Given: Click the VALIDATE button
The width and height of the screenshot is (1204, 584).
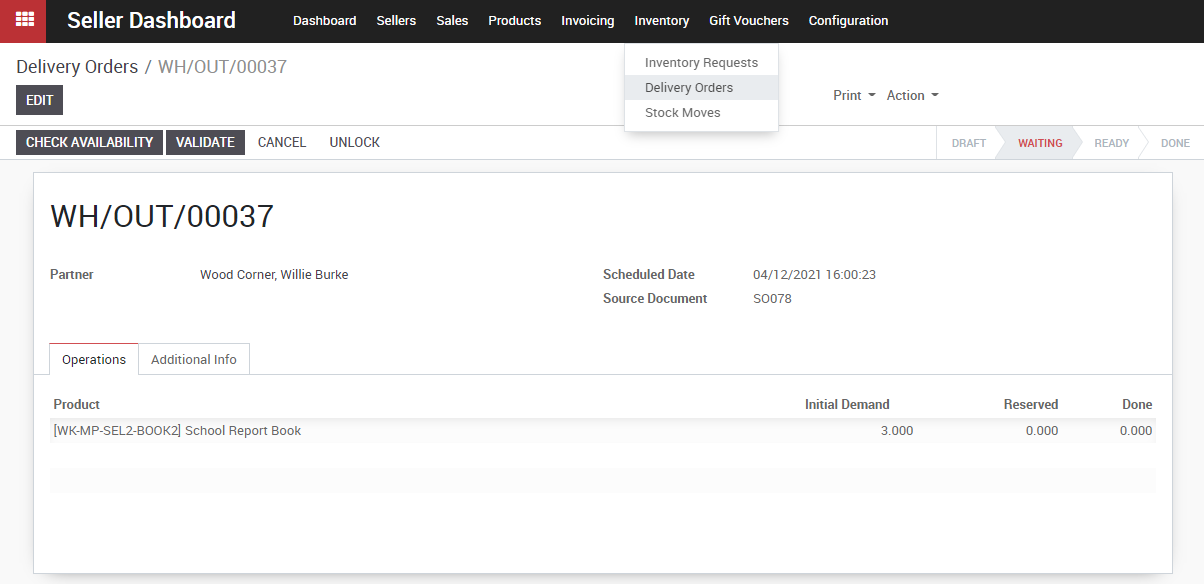Looking at the screenshot, I should click(x=205, y=142).
